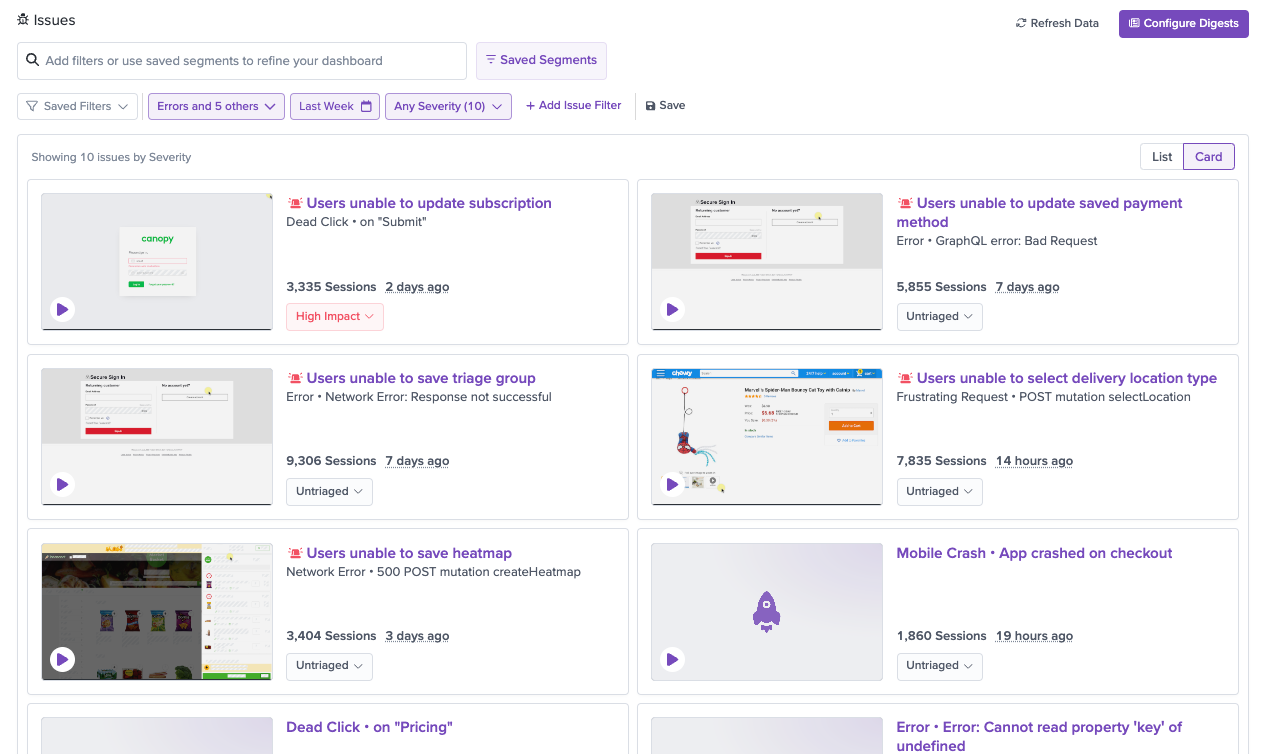1271x754 pixels.
Task: Open the Errors and 5 others dropdown
Action: (x=216, y=106)
